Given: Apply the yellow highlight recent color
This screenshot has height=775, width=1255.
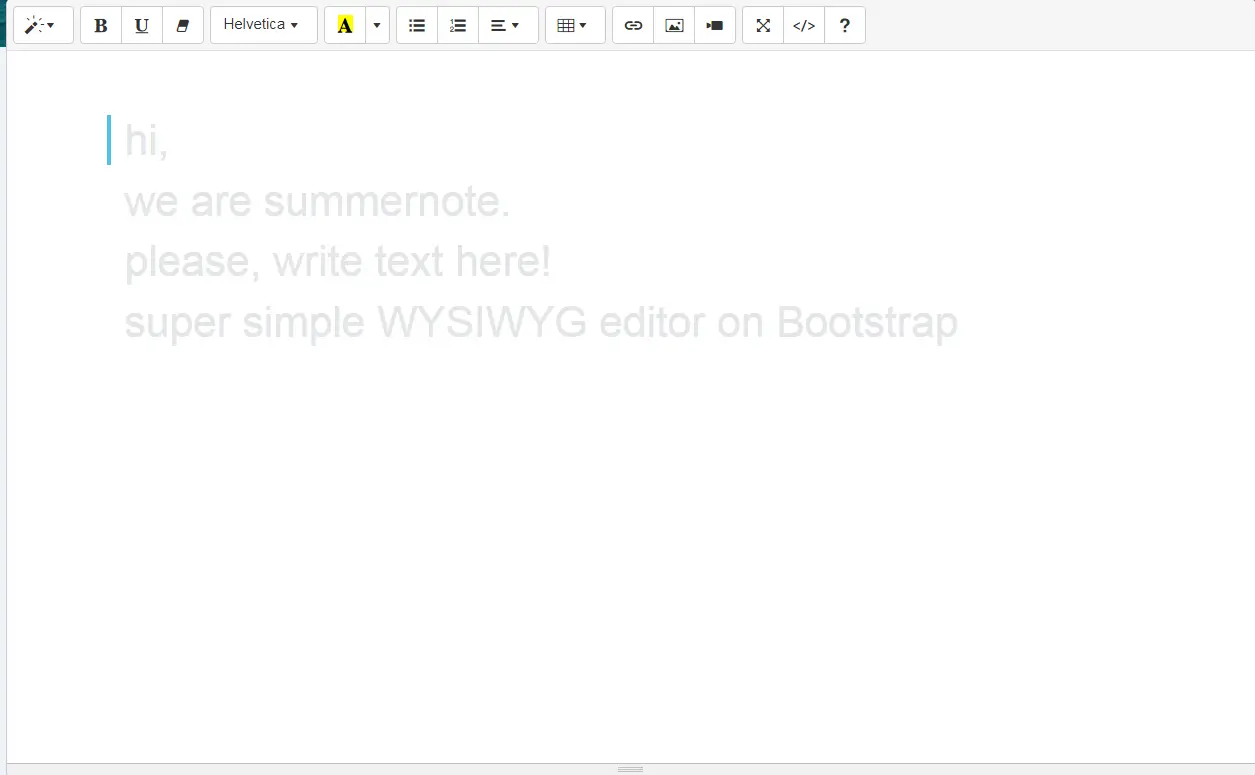Looking at the screenshot, I should (345, 26).
